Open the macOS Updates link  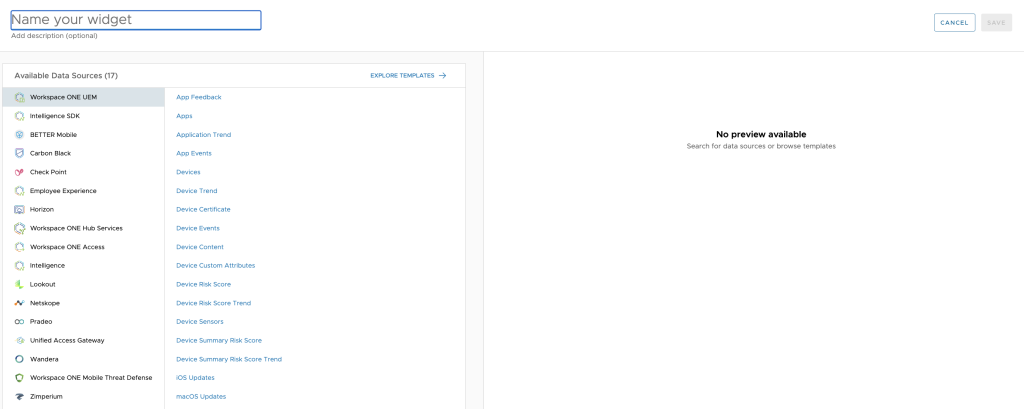201,397
